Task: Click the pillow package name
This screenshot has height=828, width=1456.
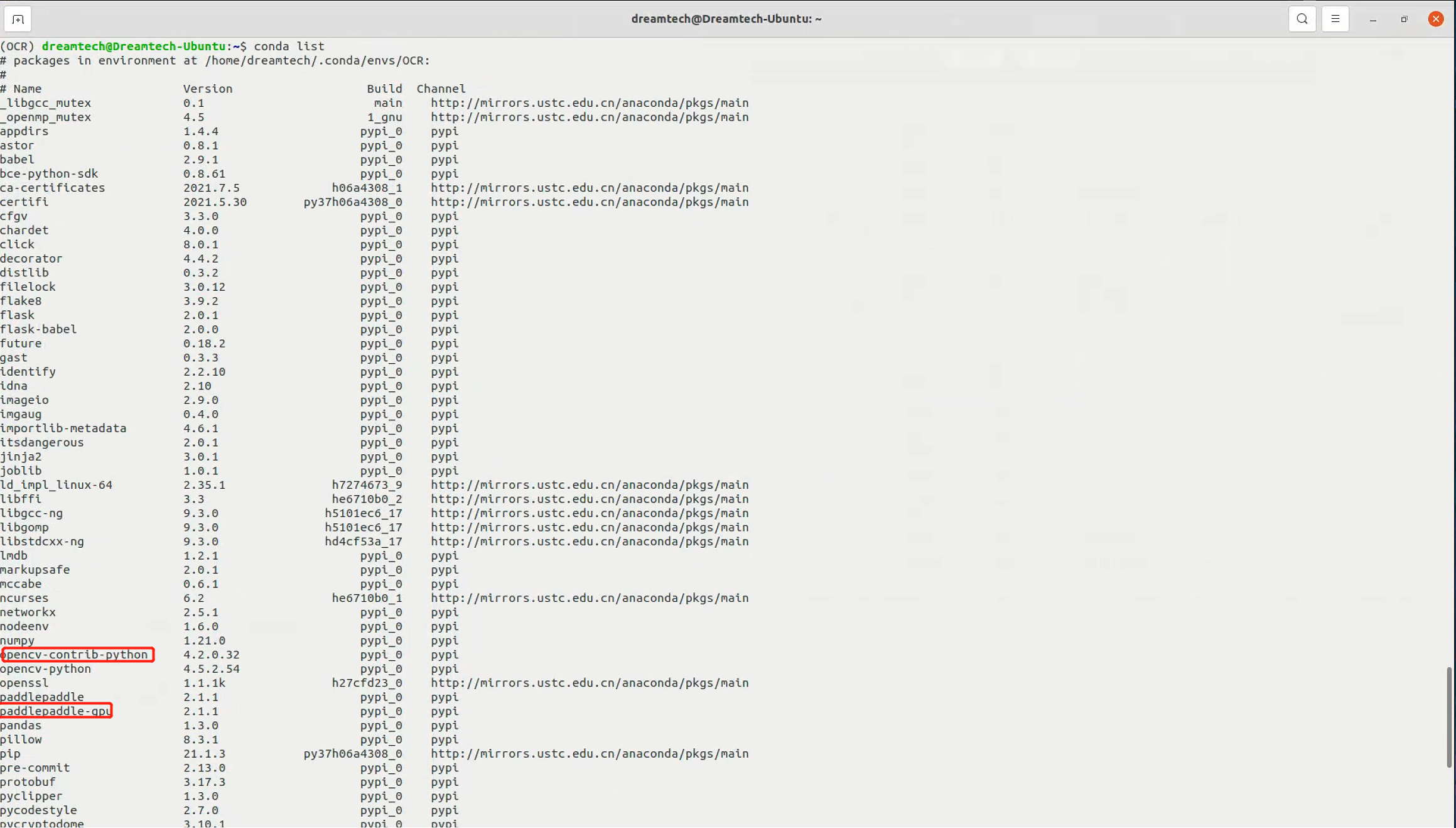Action: (21, 740)
